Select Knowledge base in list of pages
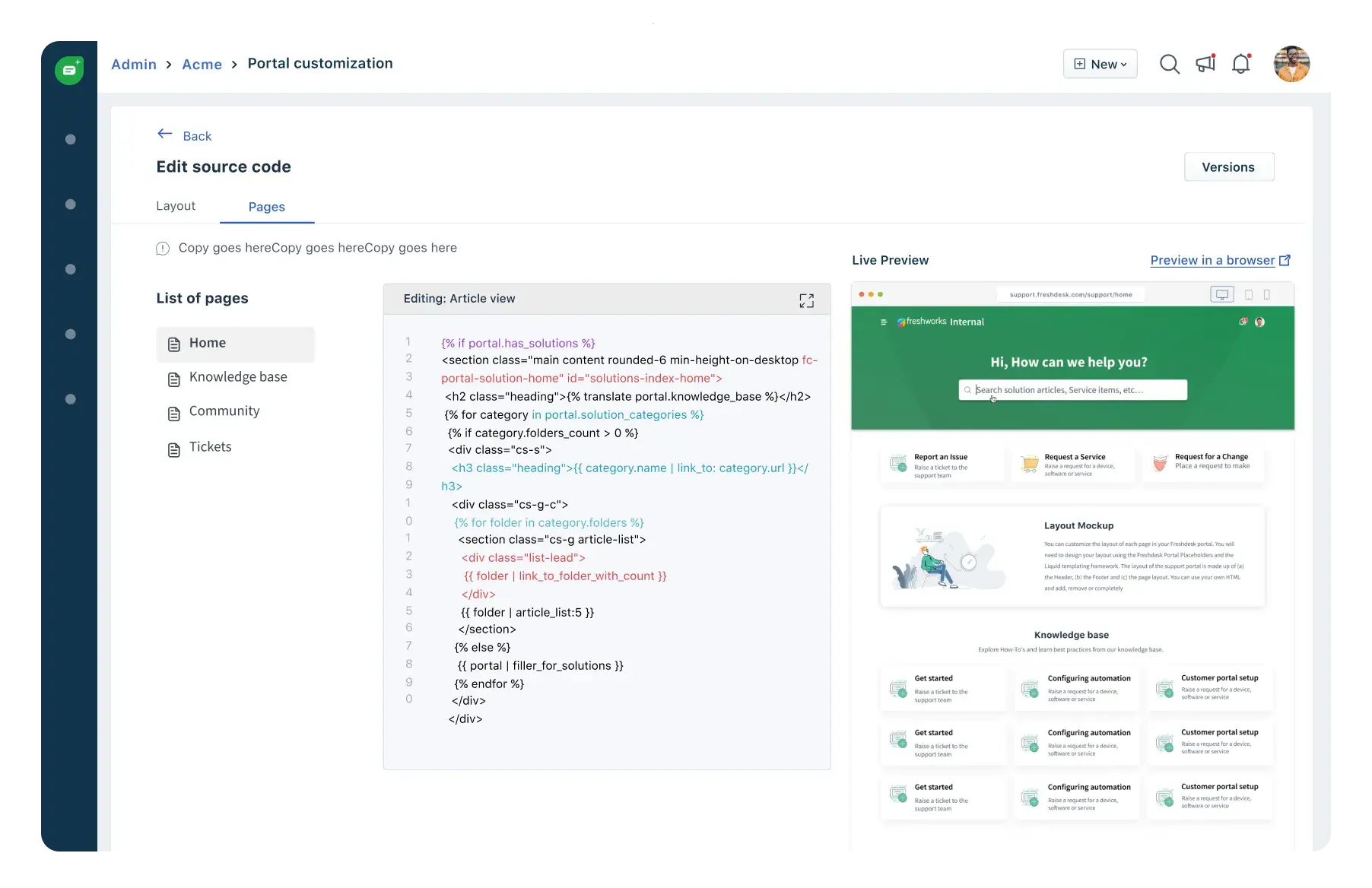Screen dimensions: 1372x888 pos(237,377)
